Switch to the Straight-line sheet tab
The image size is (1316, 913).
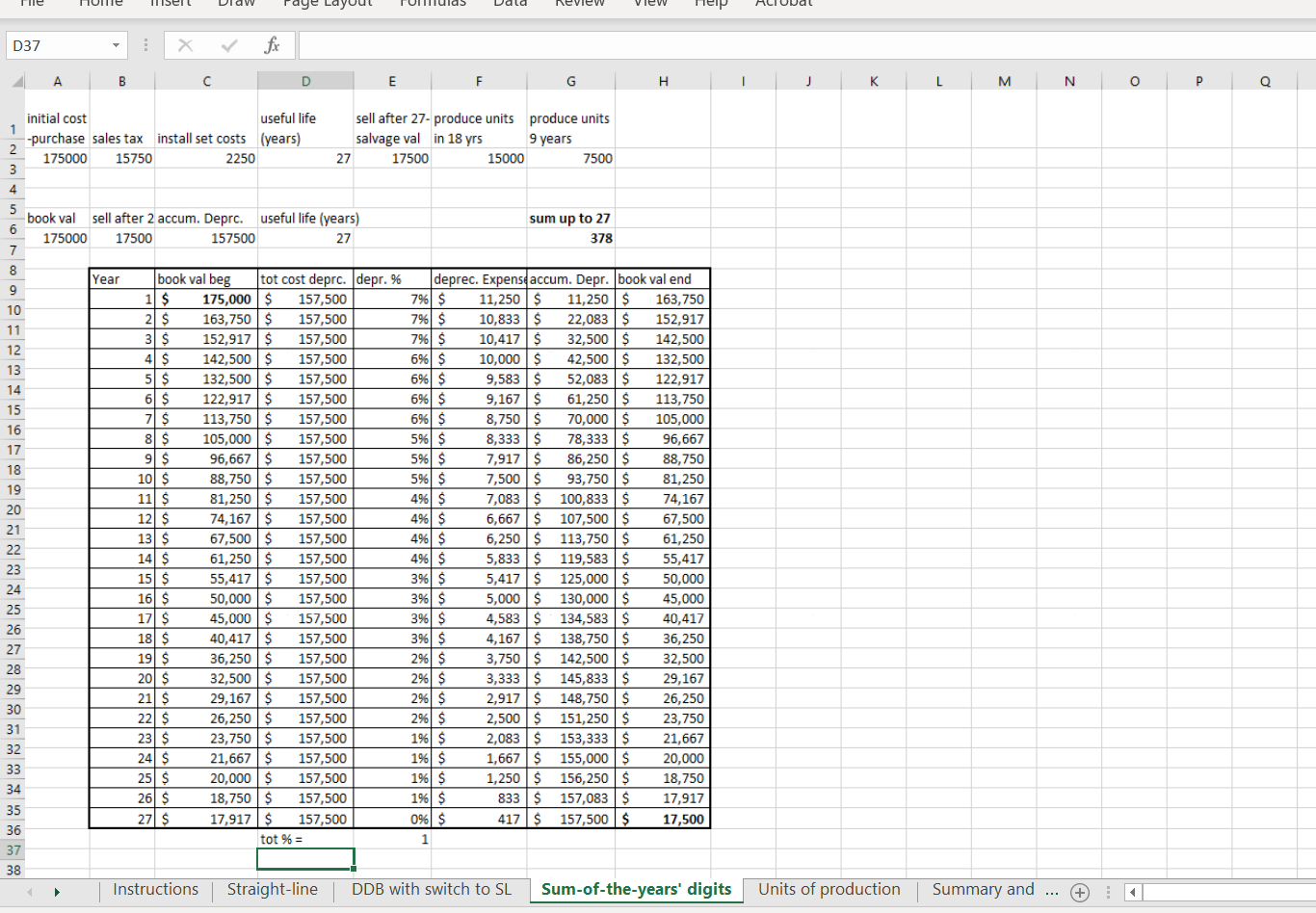(x=273, y=890)
